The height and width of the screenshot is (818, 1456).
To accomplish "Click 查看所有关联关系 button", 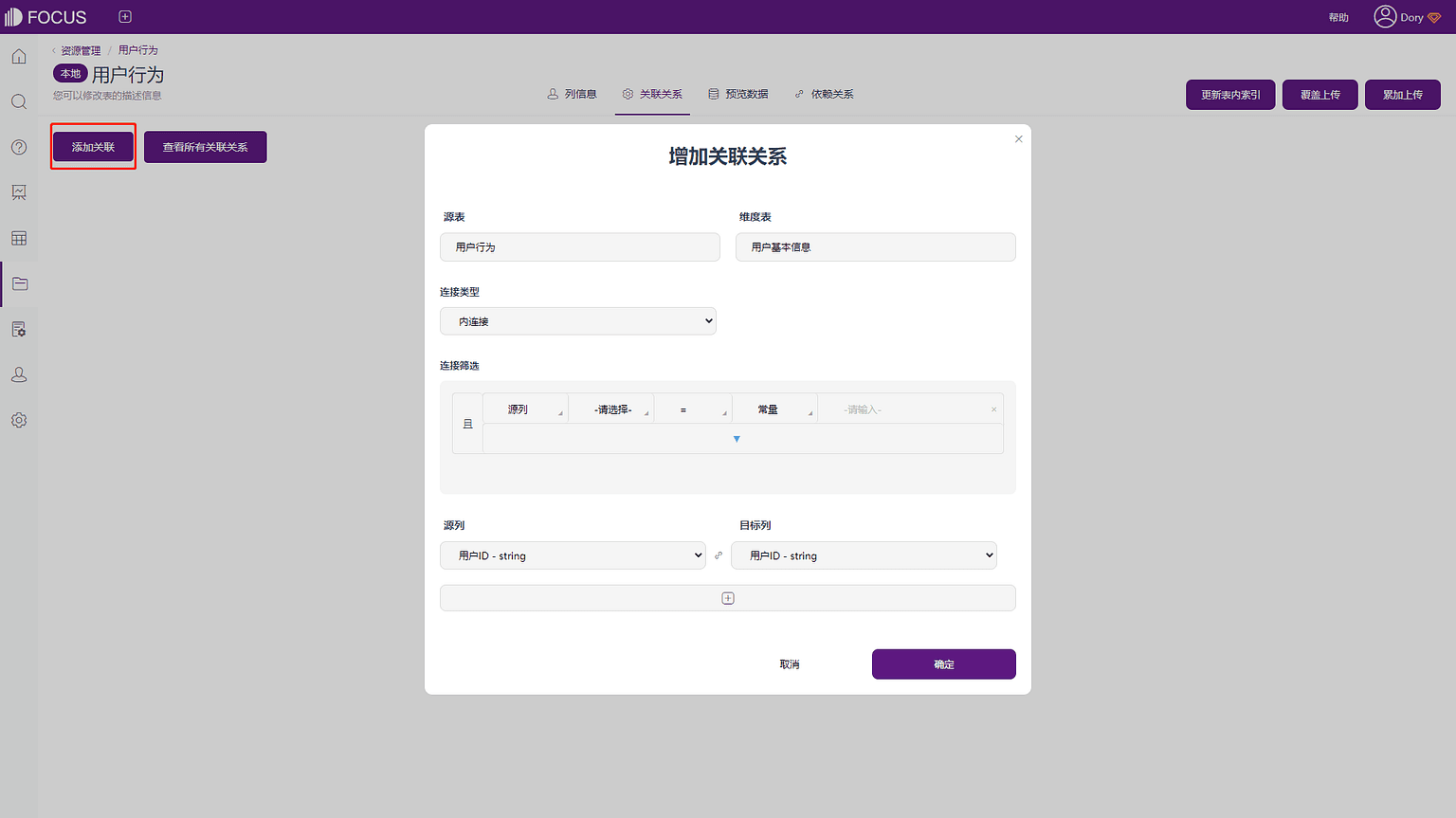I will click(x=205, y=147).
